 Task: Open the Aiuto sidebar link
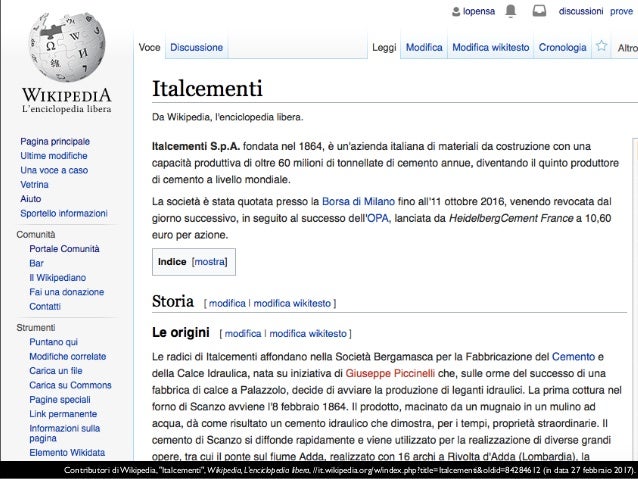point(31,199)
